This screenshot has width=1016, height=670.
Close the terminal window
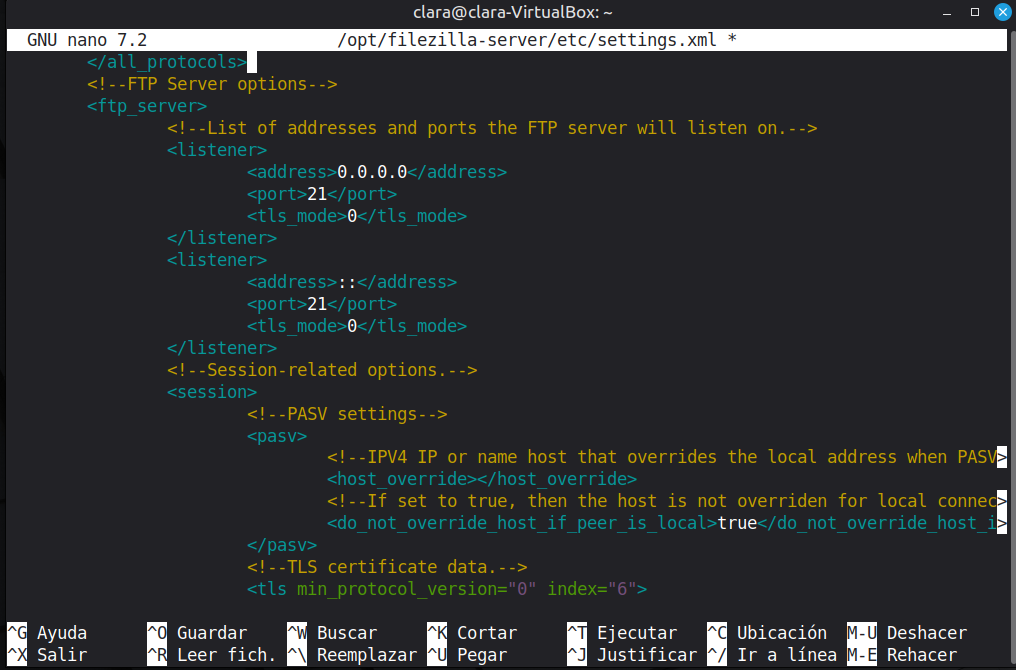point(999,12)
